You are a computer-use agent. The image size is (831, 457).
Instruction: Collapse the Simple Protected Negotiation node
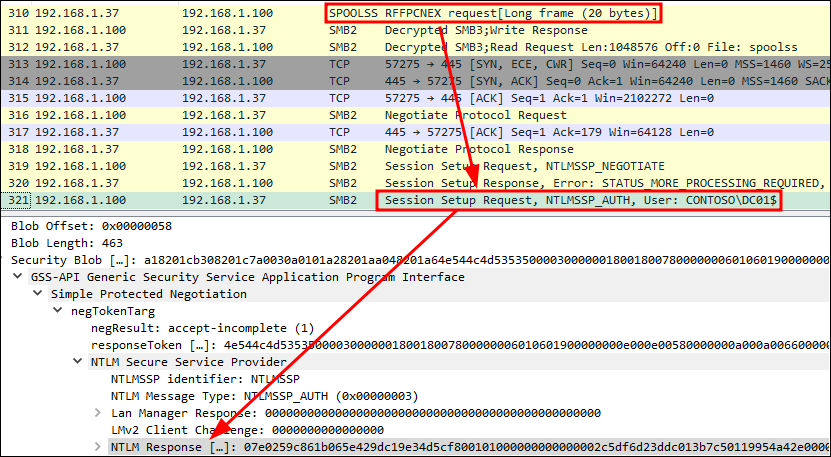[38, 294]
